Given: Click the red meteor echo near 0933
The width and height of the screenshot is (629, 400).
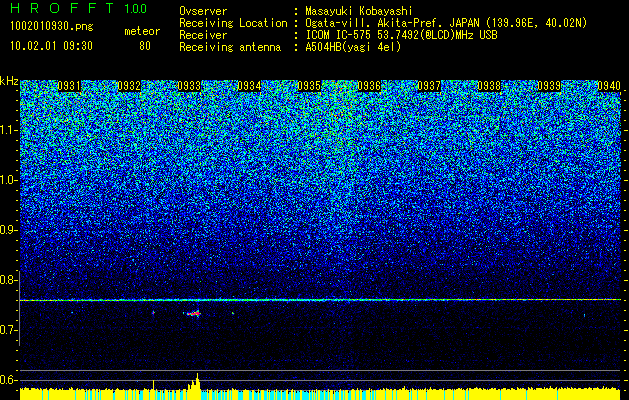Looking at the screenshot, I should click(193, 313).
